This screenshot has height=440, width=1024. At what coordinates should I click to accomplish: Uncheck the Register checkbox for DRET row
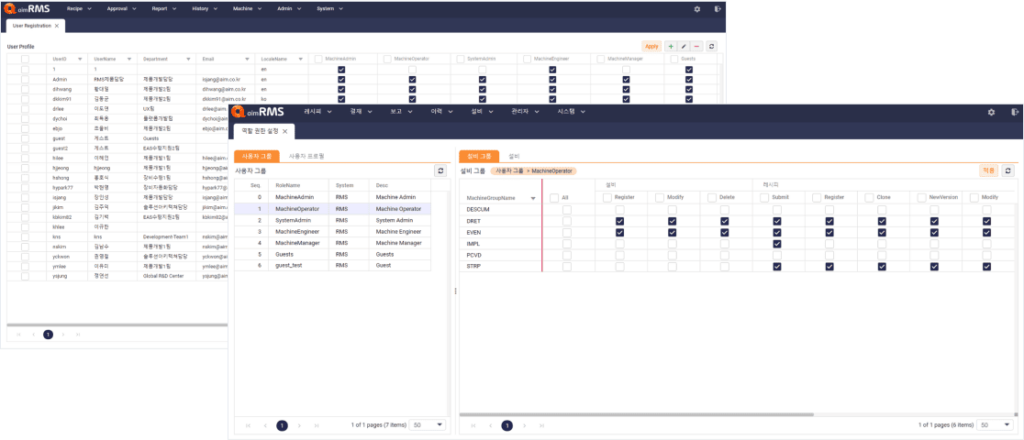pos(620,221)
